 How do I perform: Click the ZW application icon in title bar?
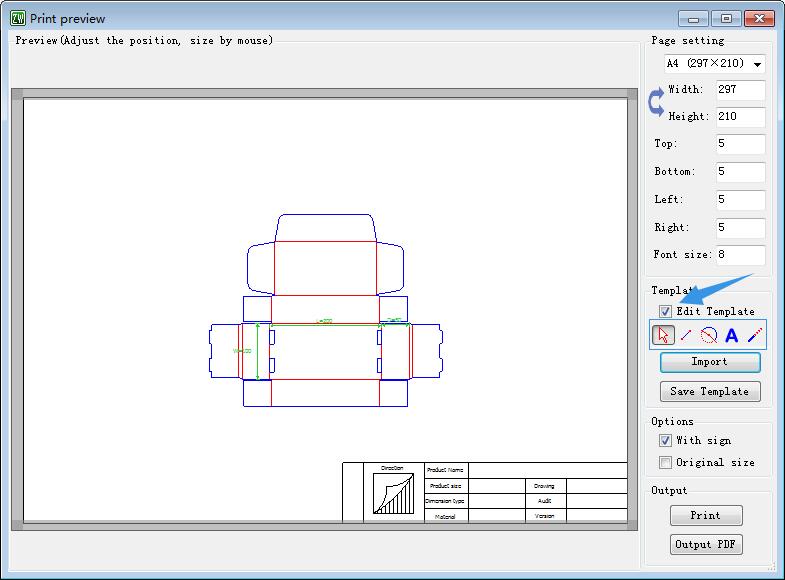(x=18, y=19)
